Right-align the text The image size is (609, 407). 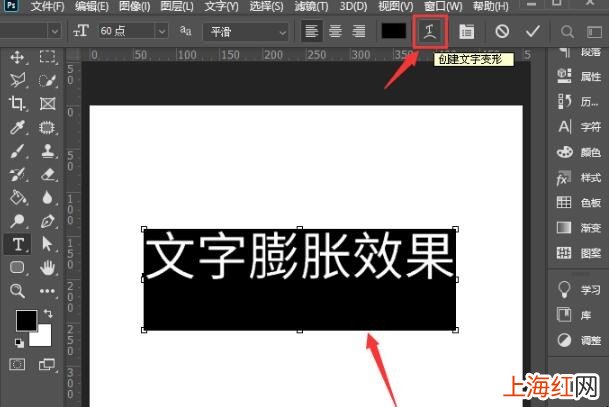[x=358, y=31]
